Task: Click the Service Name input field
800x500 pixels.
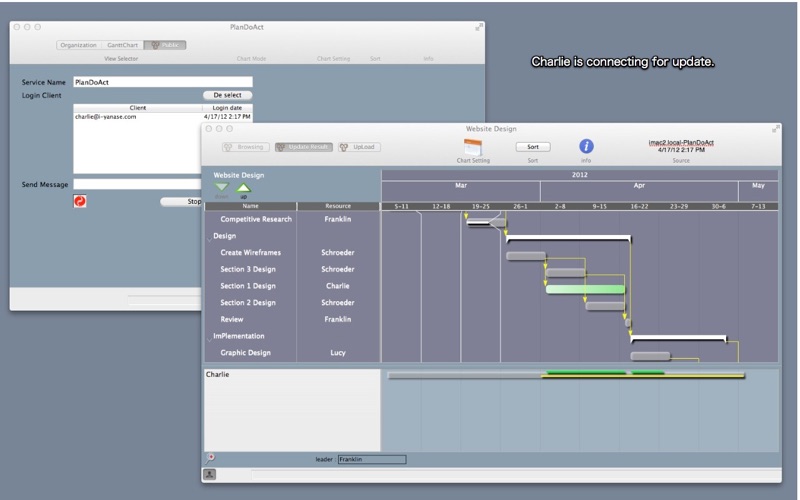Action: pyautogui.click(x=163, y=82)
